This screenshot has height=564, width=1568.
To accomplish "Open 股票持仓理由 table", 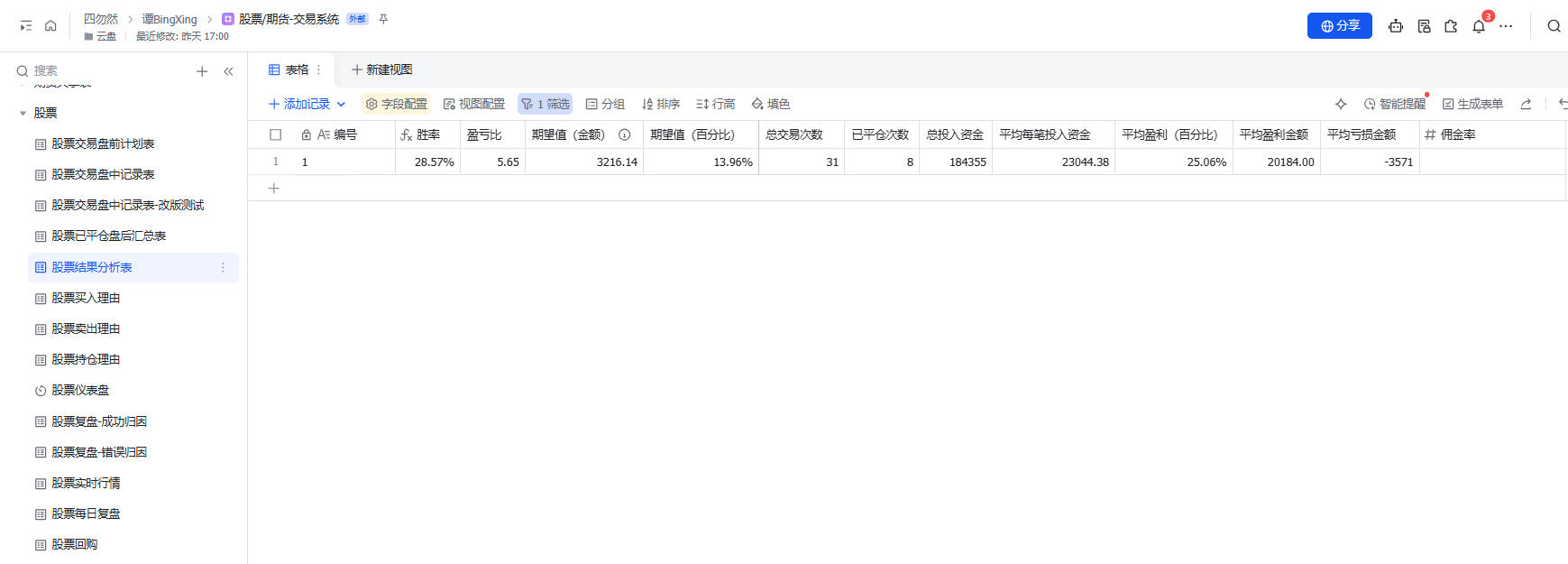I will [x=86, y=359].
